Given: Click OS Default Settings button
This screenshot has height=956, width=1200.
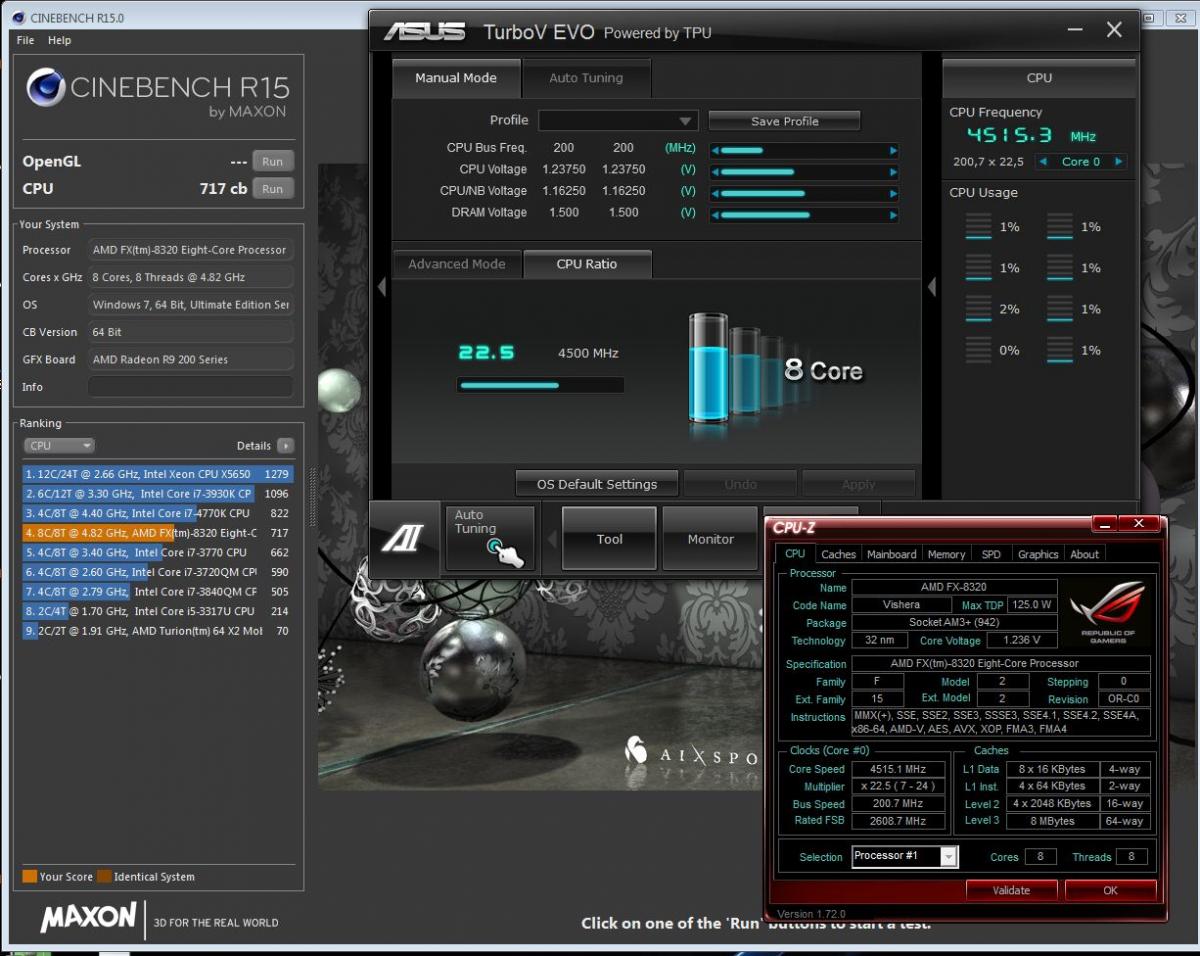Looking at the screenshot, I should pyautogui.click(x=597, y=484).
